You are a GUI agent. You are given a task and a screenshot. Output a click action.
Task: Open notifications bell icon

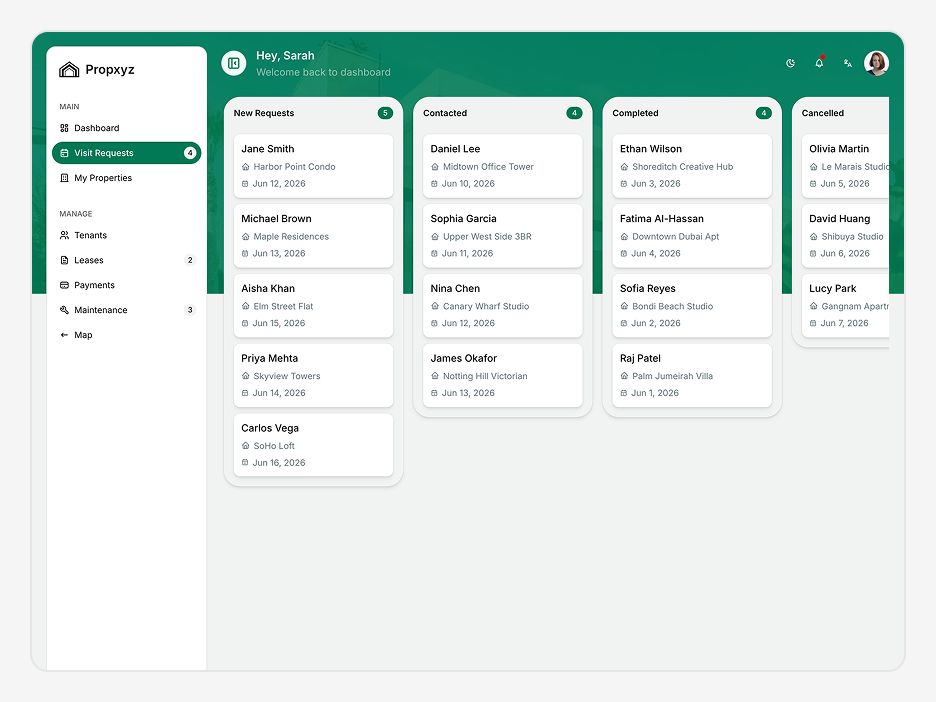click(819, 63)
